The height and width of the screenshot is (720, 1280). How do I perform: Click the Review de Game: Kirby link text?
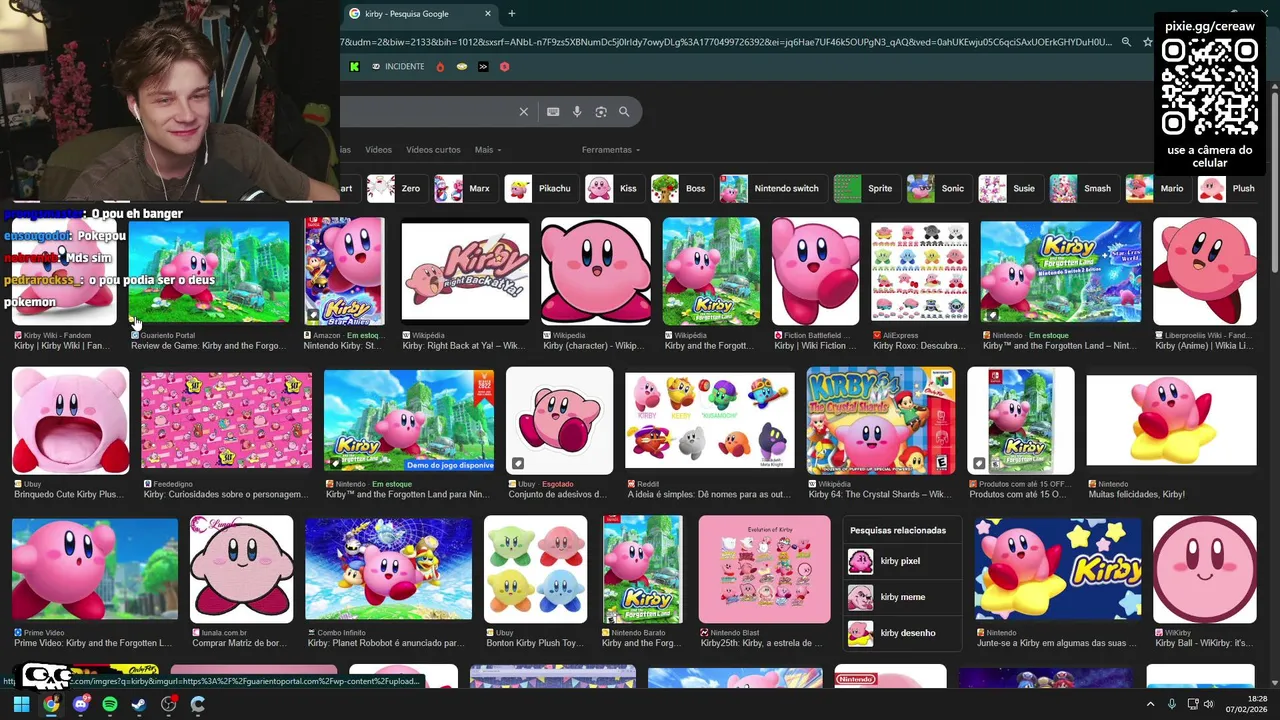[x=208, y=346]
